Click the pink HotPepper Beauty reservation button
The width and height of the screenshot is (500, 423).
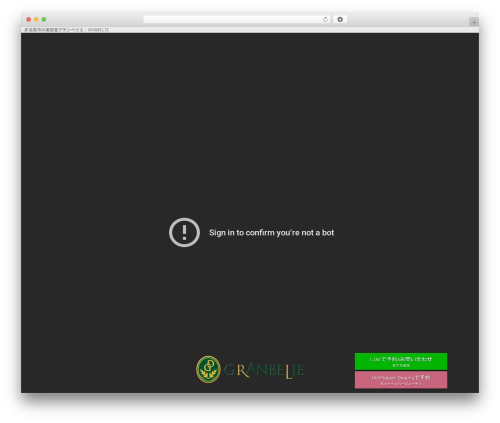click(401, 380)
